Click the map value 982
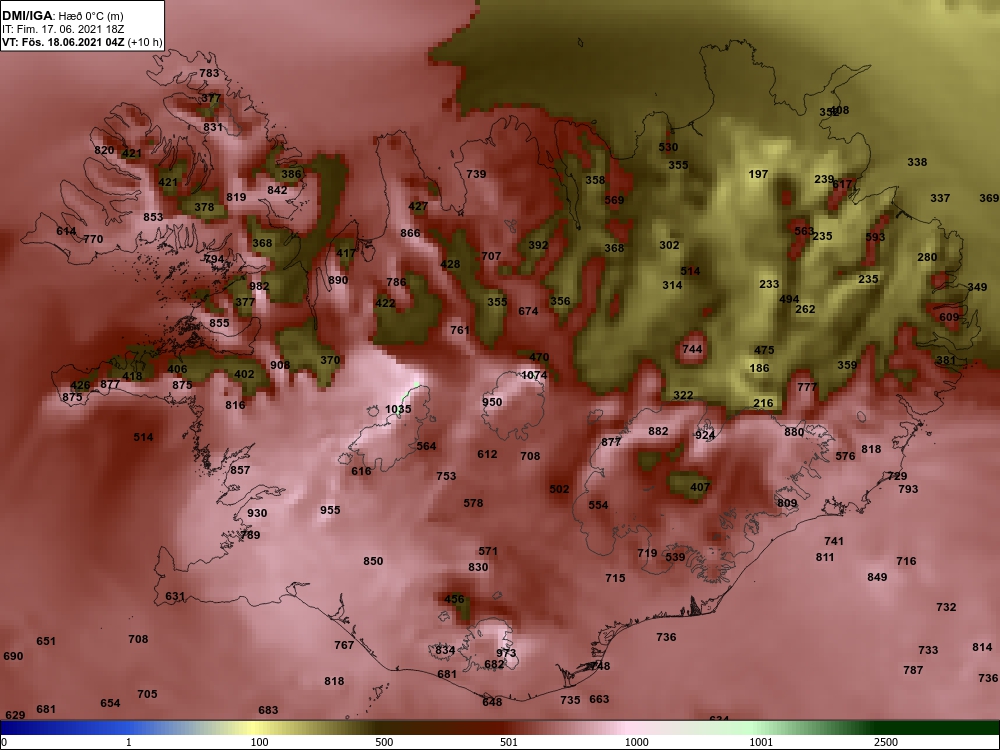1000x750 pixels. (259, 286)
